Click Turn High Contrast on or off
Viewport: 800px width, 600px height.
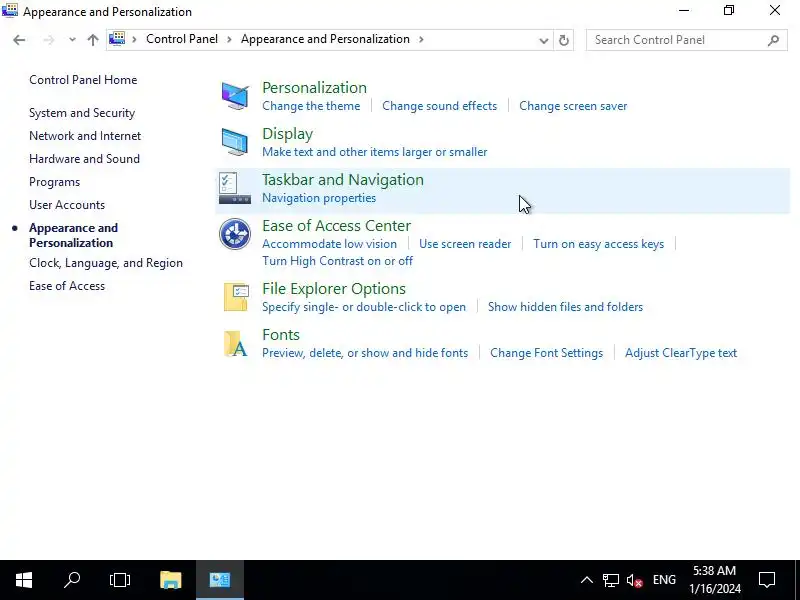(337, 261)
